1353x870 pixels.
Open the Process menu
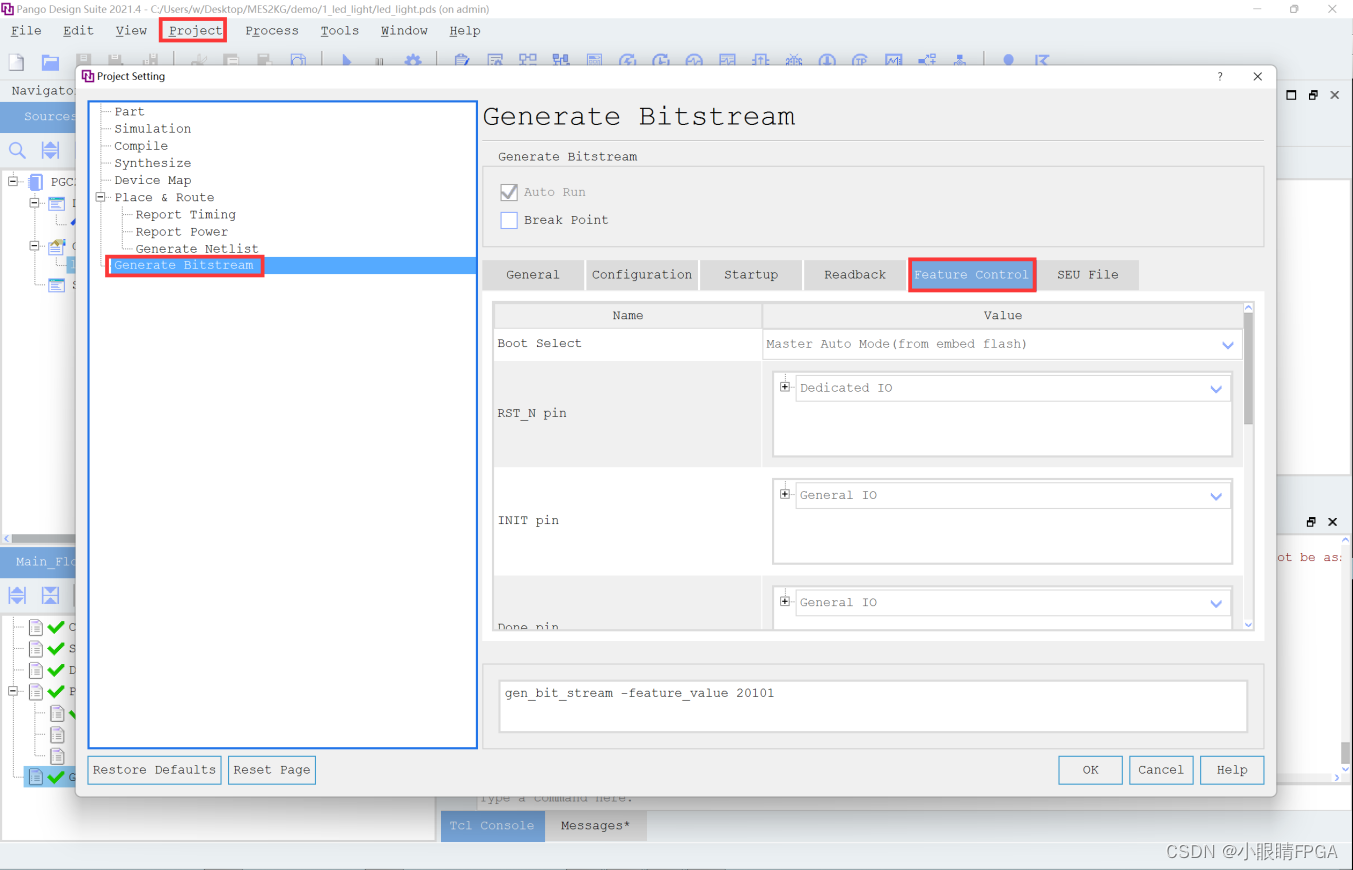tap(272, 31)
